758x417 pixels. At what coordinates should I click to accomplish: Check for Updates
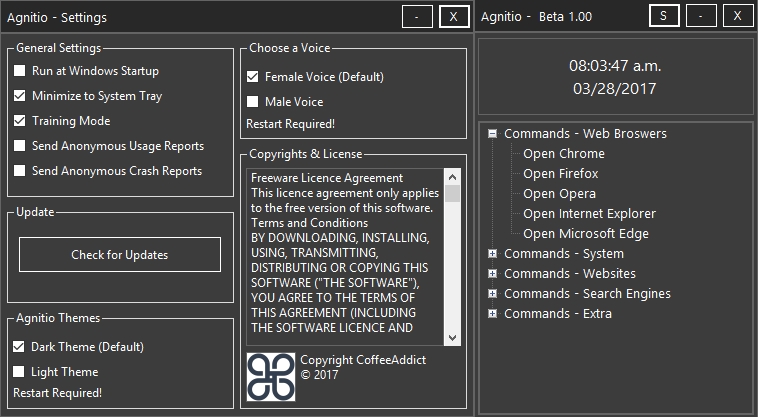[120, 255]
